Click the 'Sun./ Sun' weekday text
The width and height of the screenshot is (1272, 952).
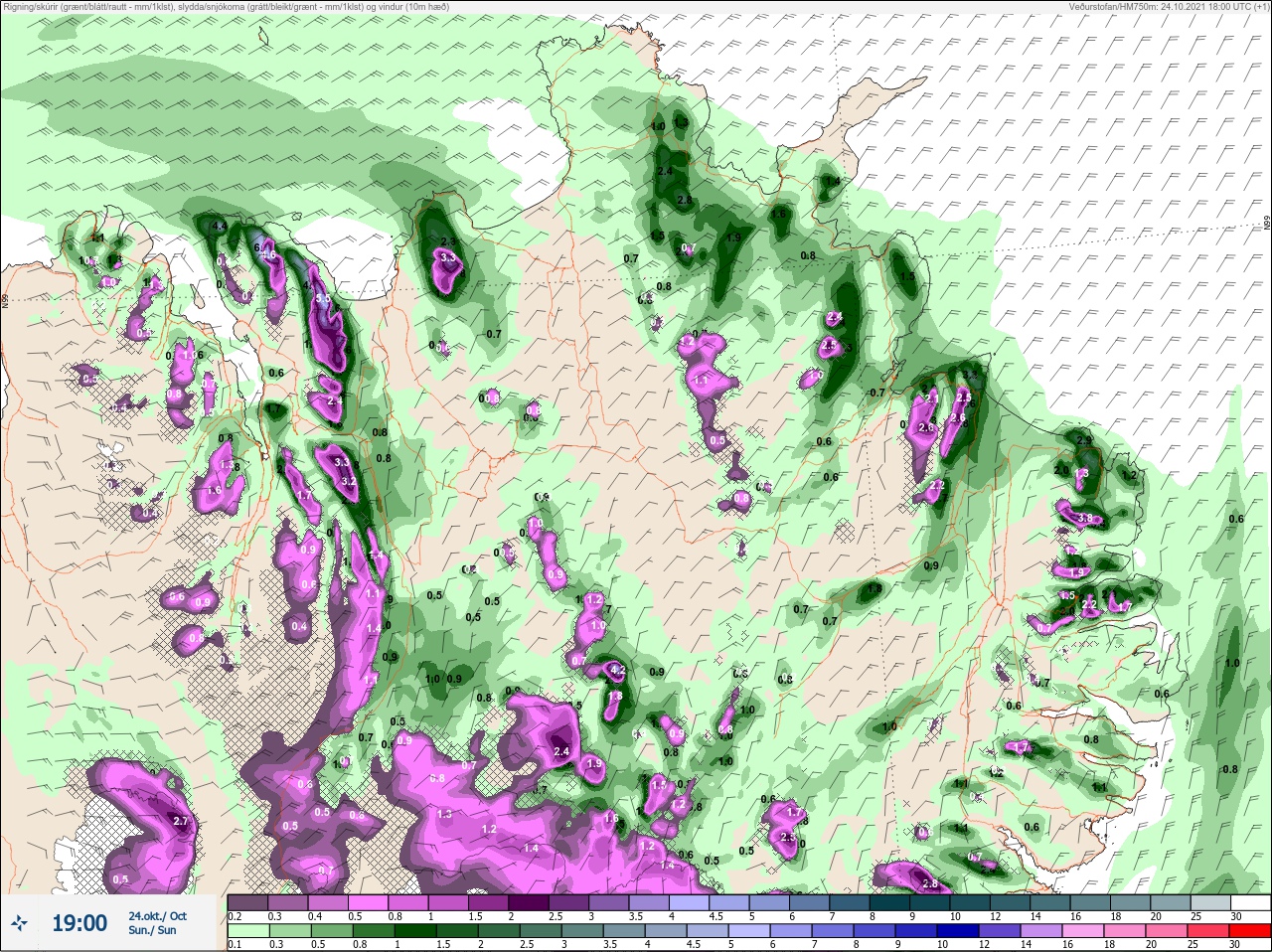tap(152, 930)
